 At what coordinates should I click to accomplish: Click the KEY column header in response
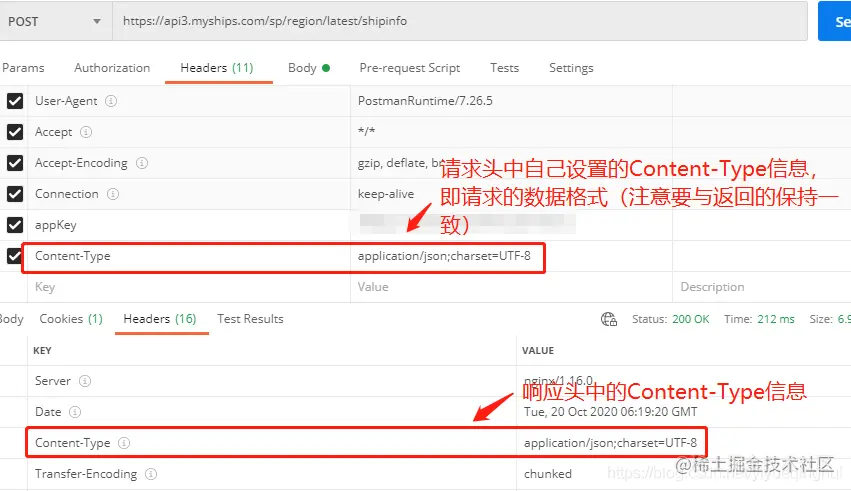tap(42, 350)
